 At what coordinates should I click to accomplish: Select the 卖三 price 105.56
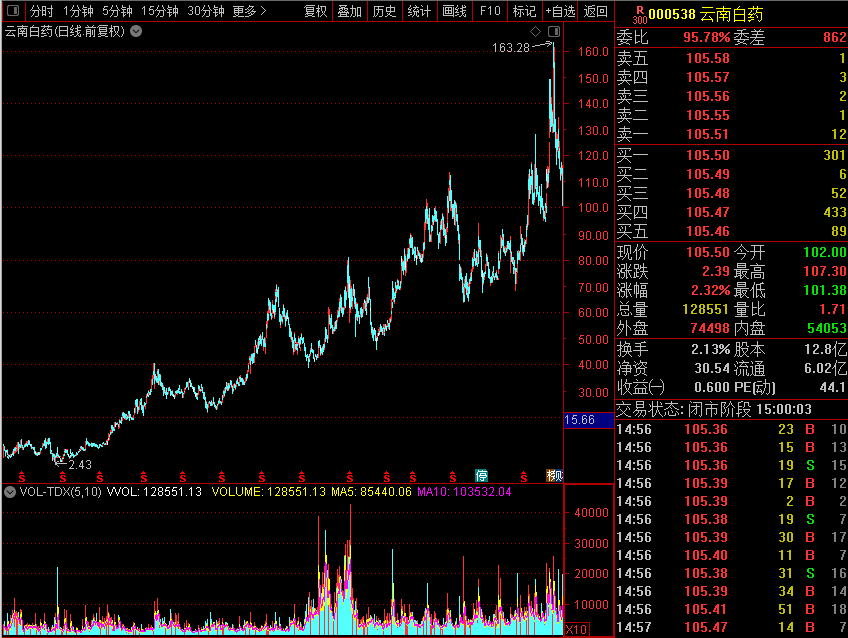tap(707, 96)
